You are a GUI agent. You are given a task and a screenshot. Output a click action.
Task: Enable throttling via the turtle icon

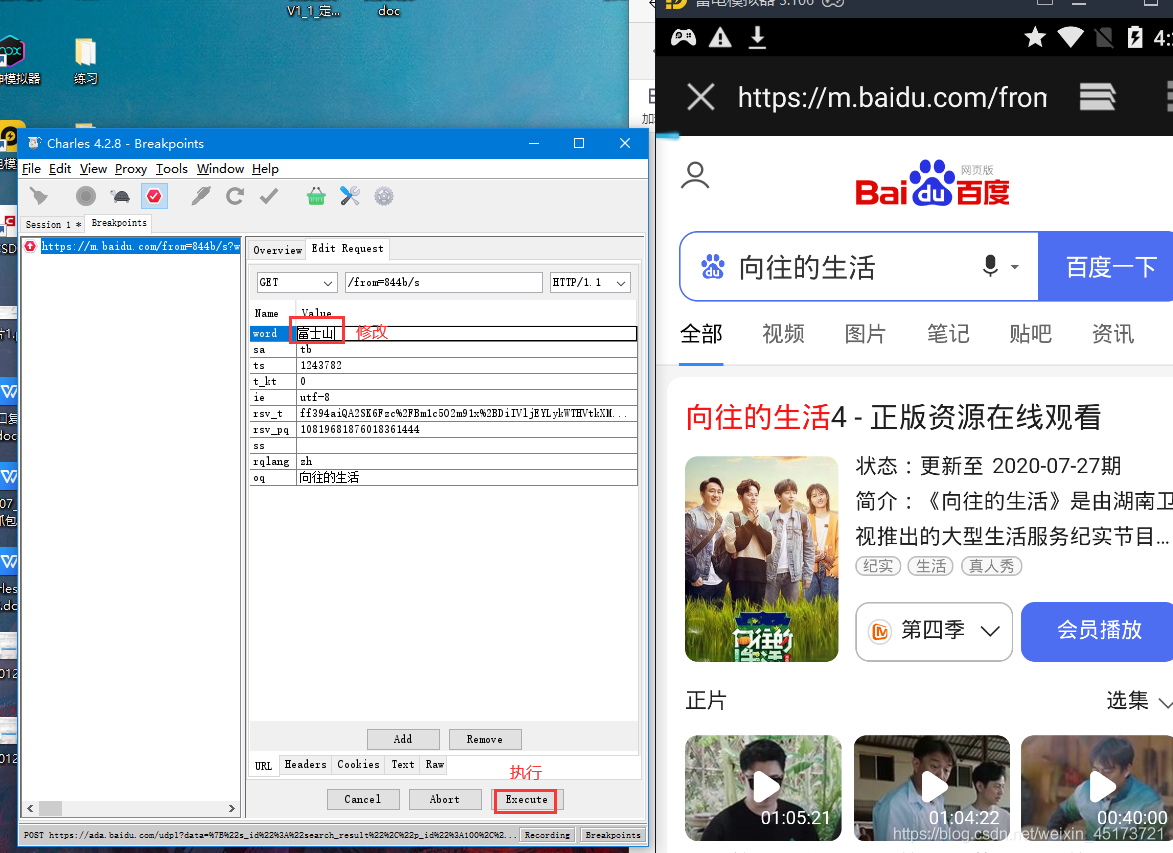[x=121, y=196]
